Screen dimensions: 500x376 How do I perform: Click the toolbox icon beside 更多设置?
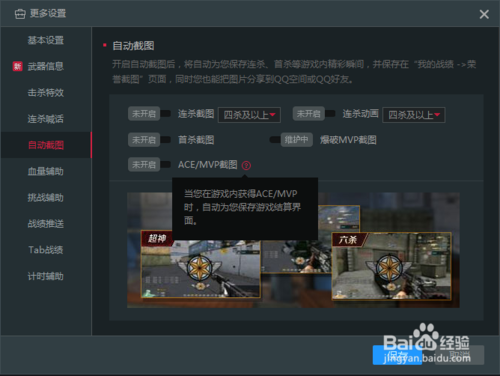[x=20, y=14]
